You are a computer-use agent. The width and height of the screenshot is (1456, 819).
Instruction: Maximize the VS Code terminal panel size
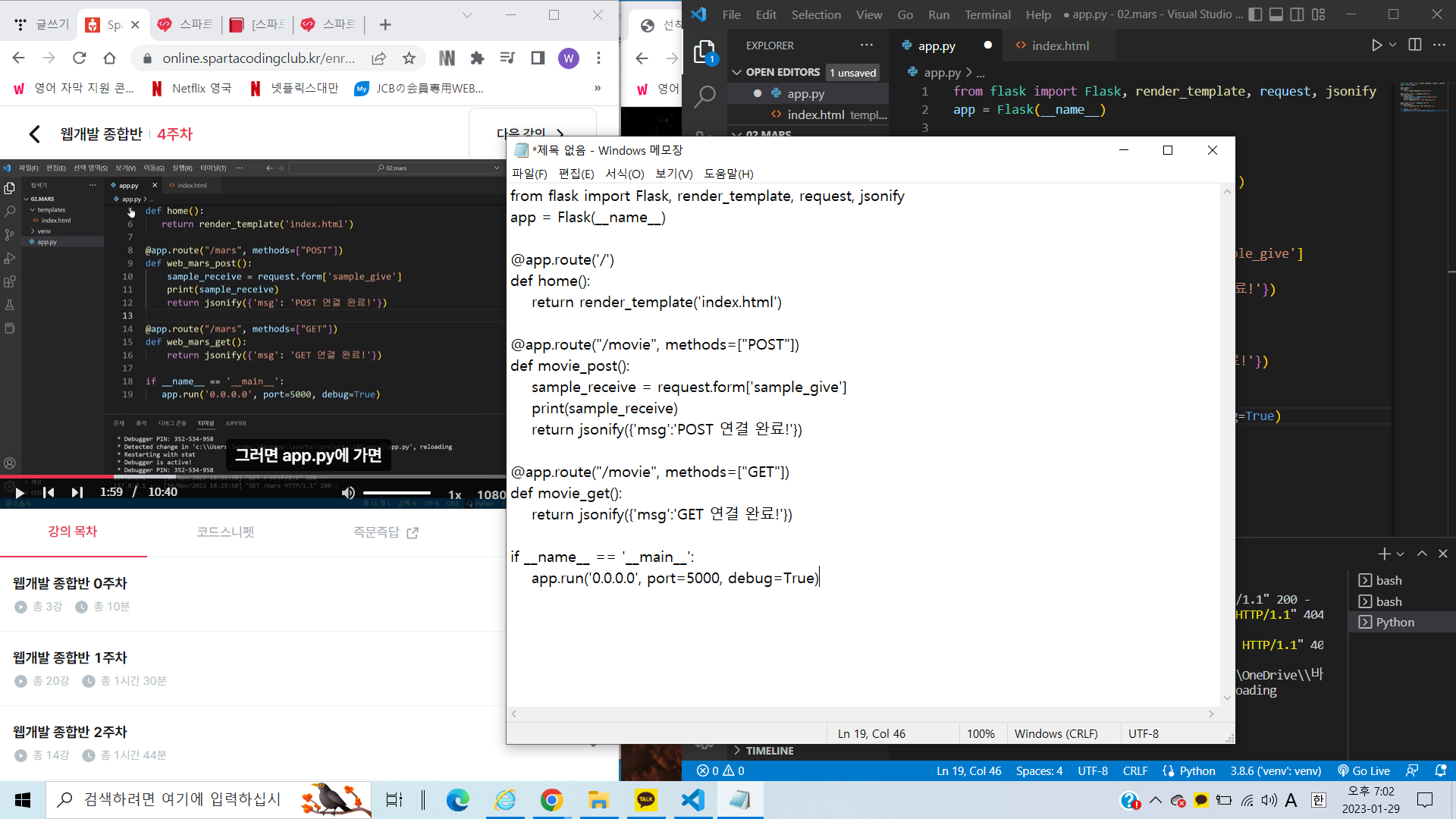pyautogui.click(x=1422, y=554)
